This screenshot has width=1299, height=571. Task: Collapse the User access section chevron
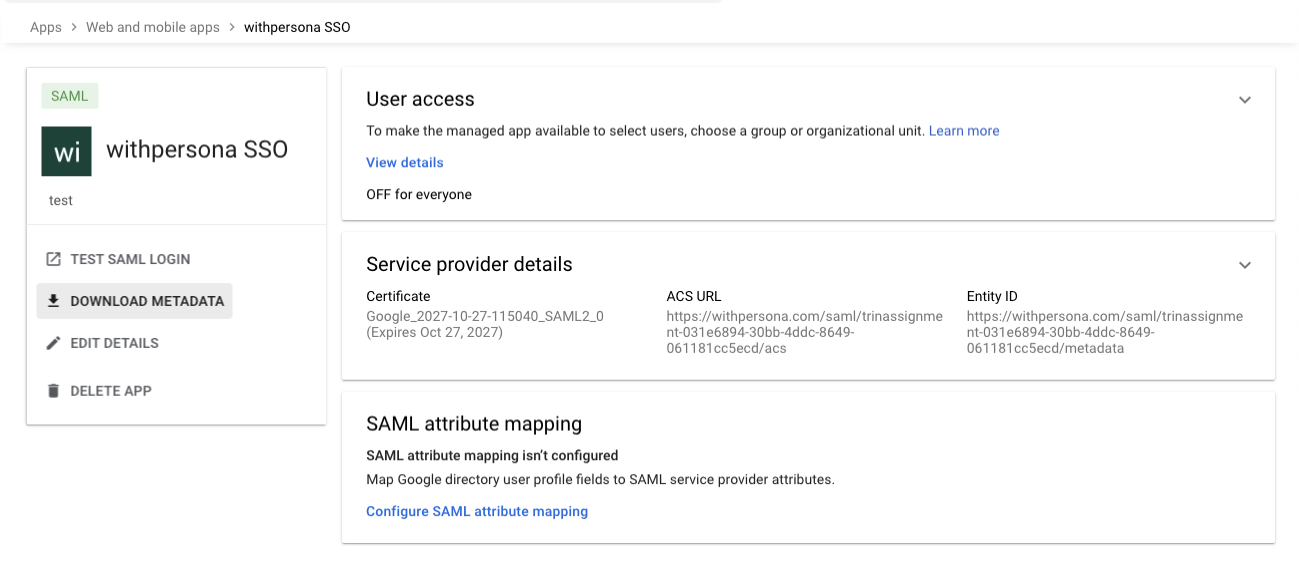[x=1245, y=100]
